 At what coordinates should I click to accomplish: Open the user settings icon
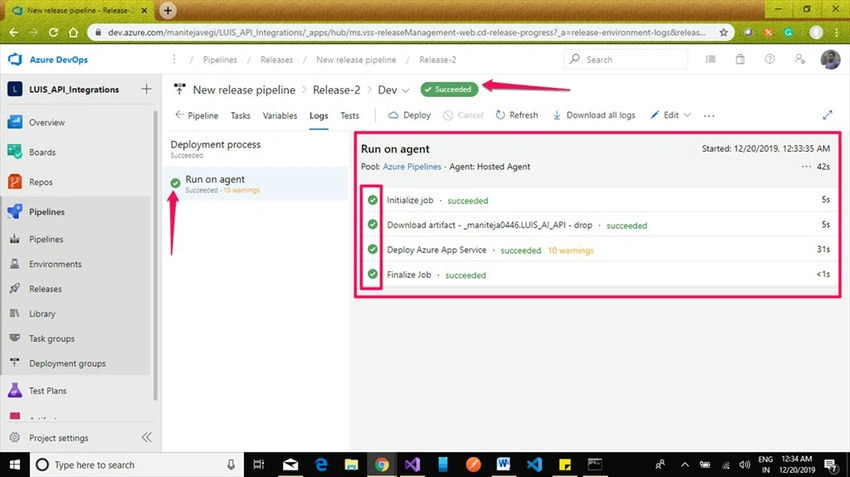click(800, 59)
